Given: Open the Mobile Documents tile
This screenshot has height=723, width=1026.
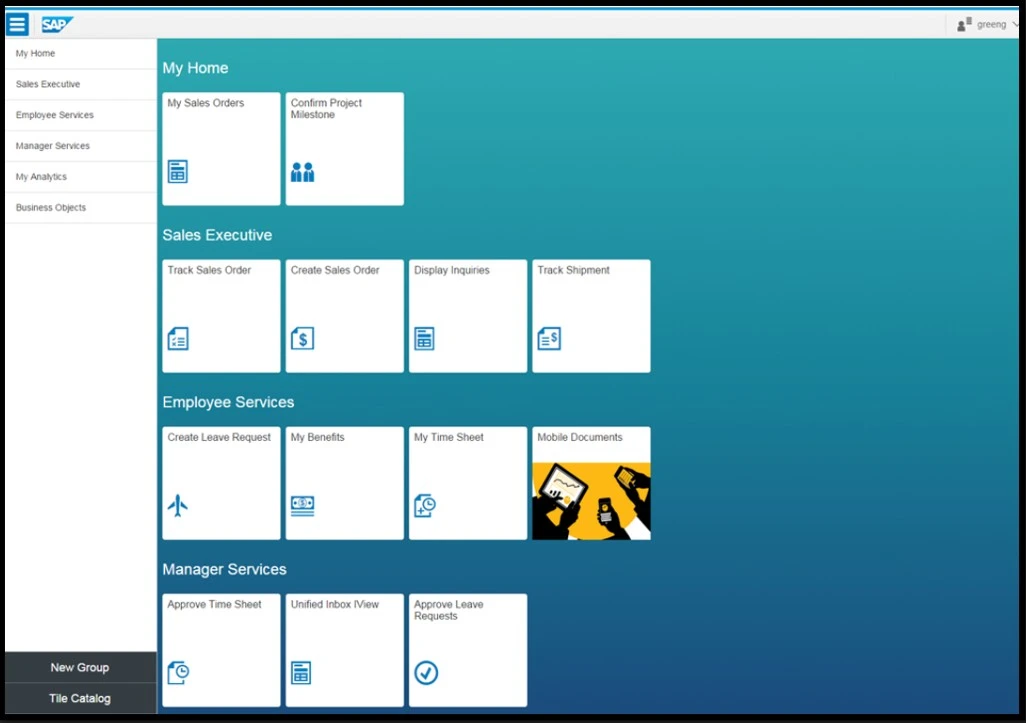Looking at the screenshot, I should (x=590, y=482).
